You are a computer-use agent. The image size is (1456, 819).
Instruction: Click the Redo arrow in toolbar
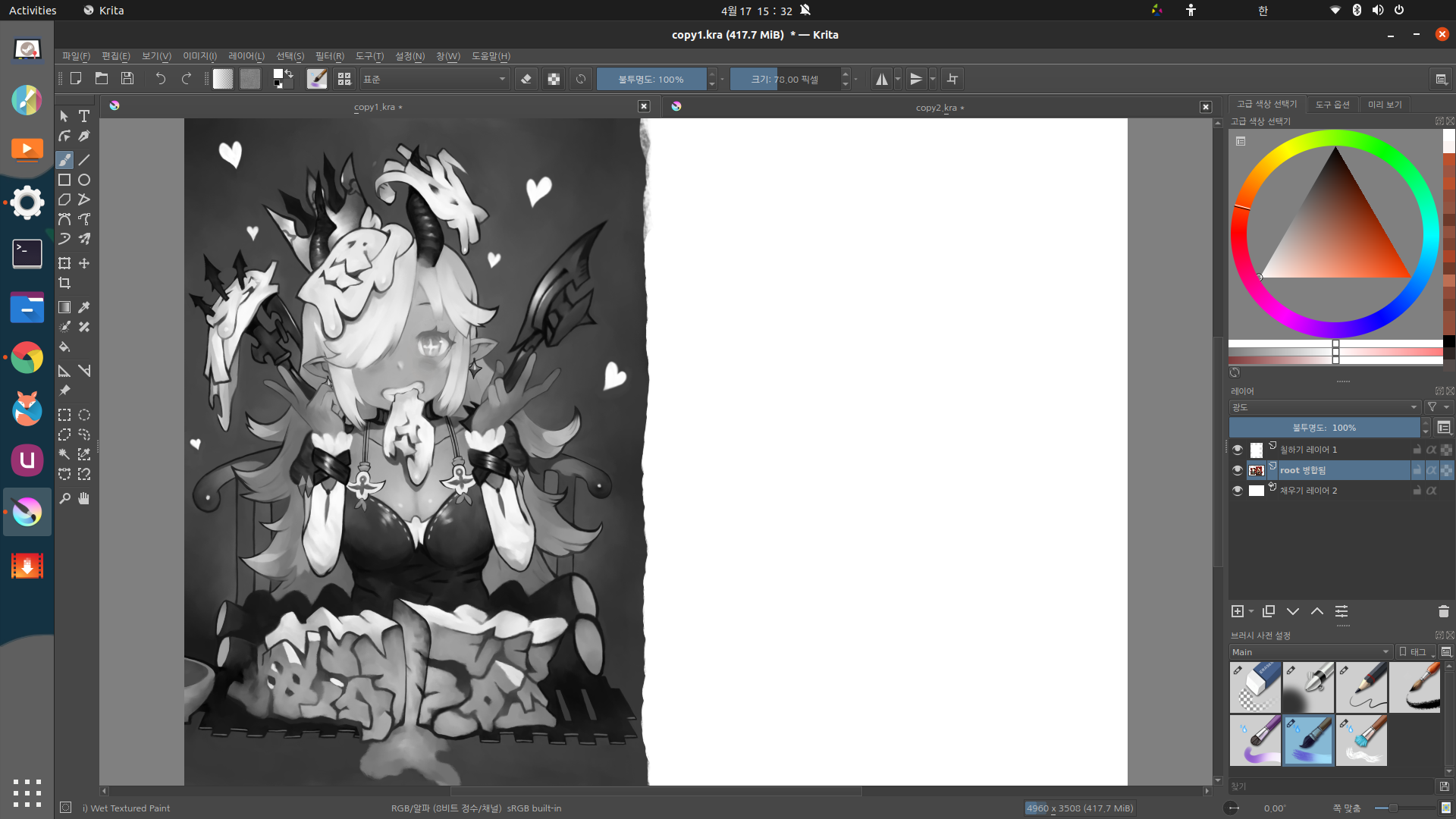pyautogui.click(x=187, y=79)
